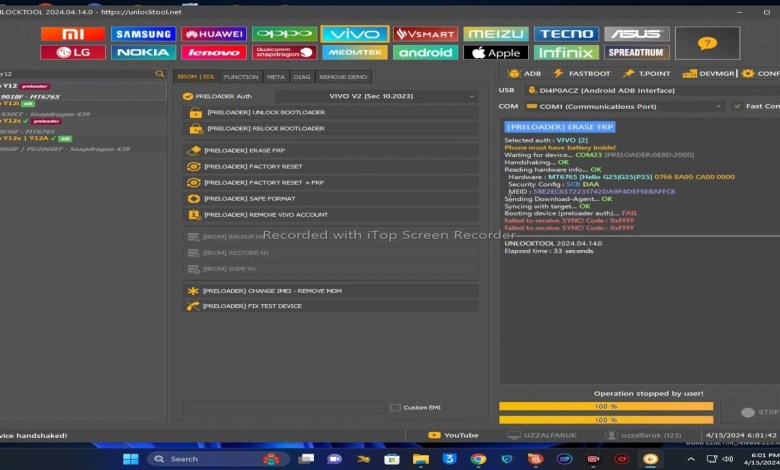Select the Apple brand logo
780x470 pixels.
[496, 52]
